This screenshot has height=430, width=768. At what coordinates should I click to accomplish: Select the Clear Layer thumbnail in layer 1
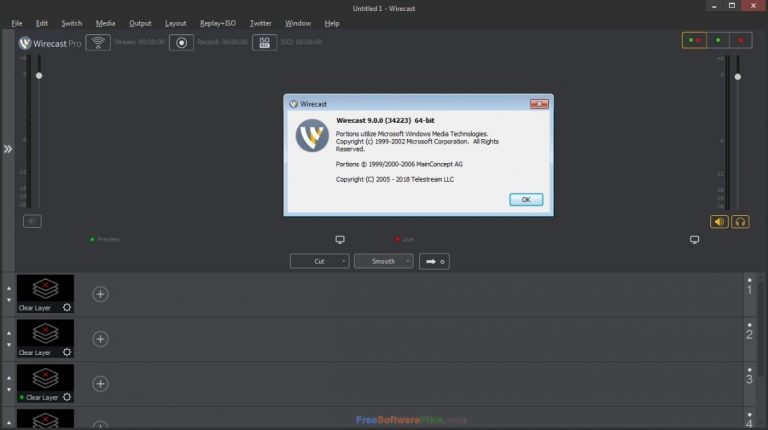[45, 293]
